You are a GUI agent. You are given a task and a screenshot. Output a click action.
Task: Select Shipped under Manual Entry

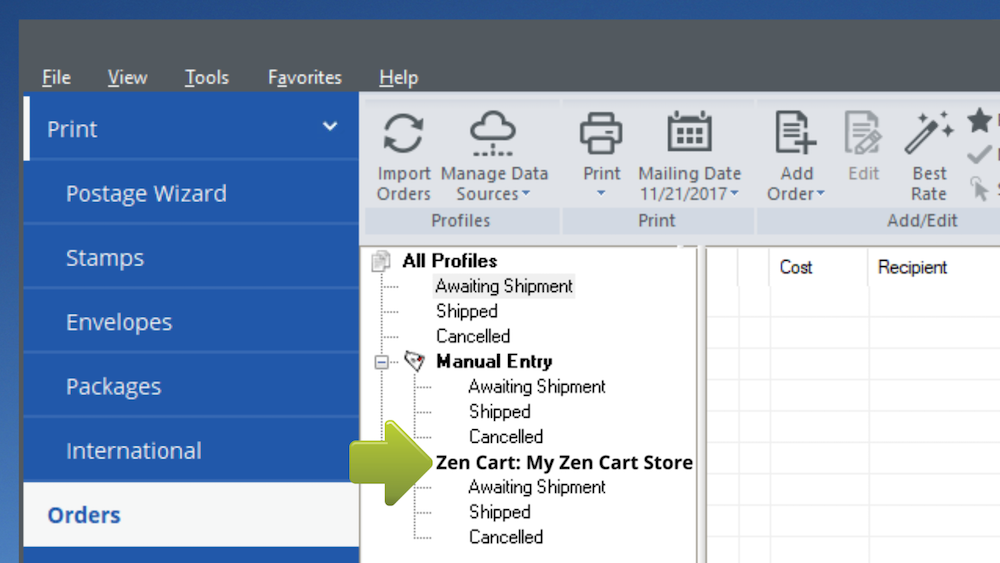pos(500,412)
